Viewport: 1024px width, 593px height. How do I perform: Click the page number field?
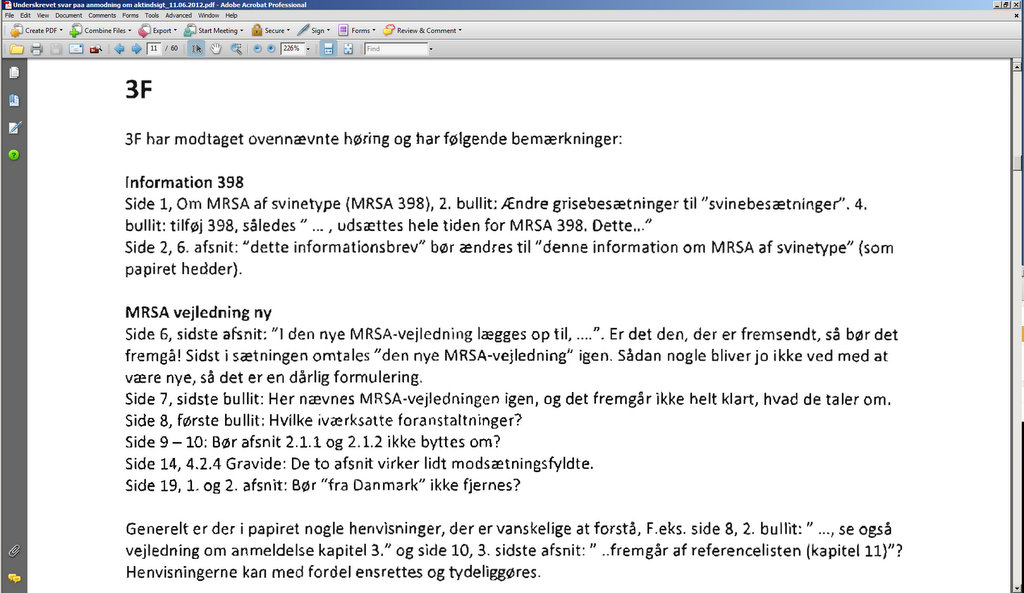point(154,48)
